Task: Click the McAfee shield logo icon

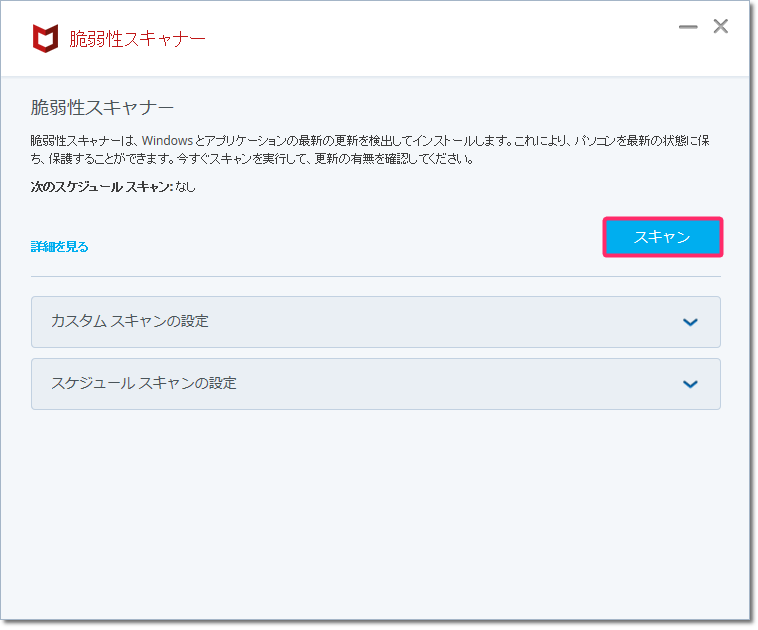Action: tap(45, 38)
